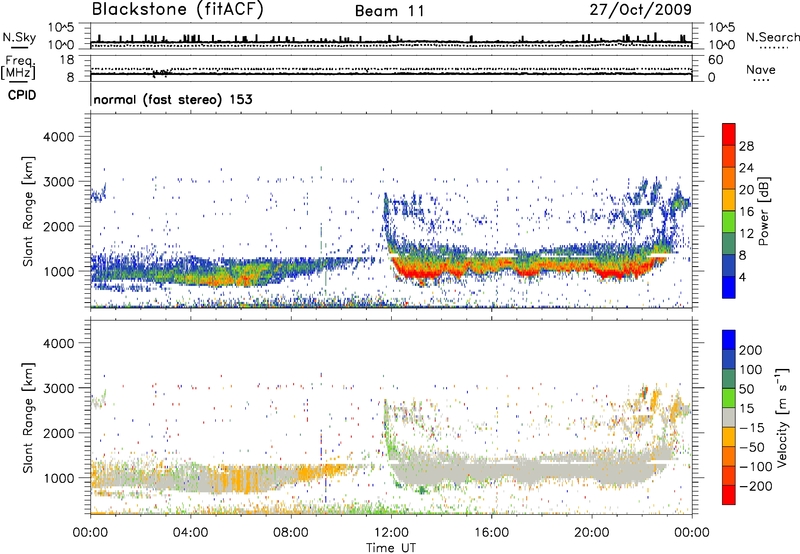The image size is (800, 554).
Task: Click the "Power [dB]" colorbar title
Action: (764, 211)
